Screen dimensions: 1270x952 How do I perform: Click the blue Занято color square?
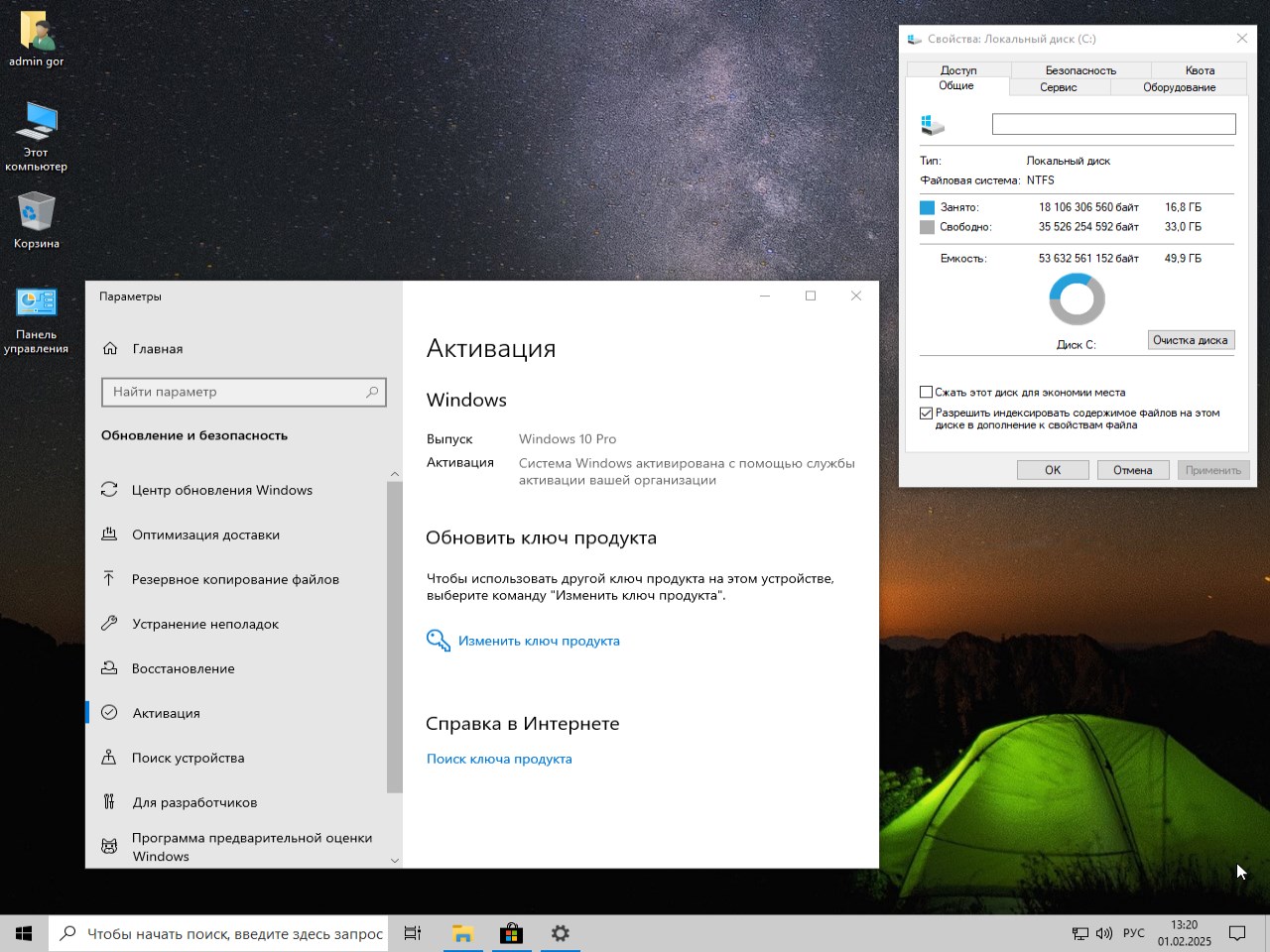click(927, 207)
